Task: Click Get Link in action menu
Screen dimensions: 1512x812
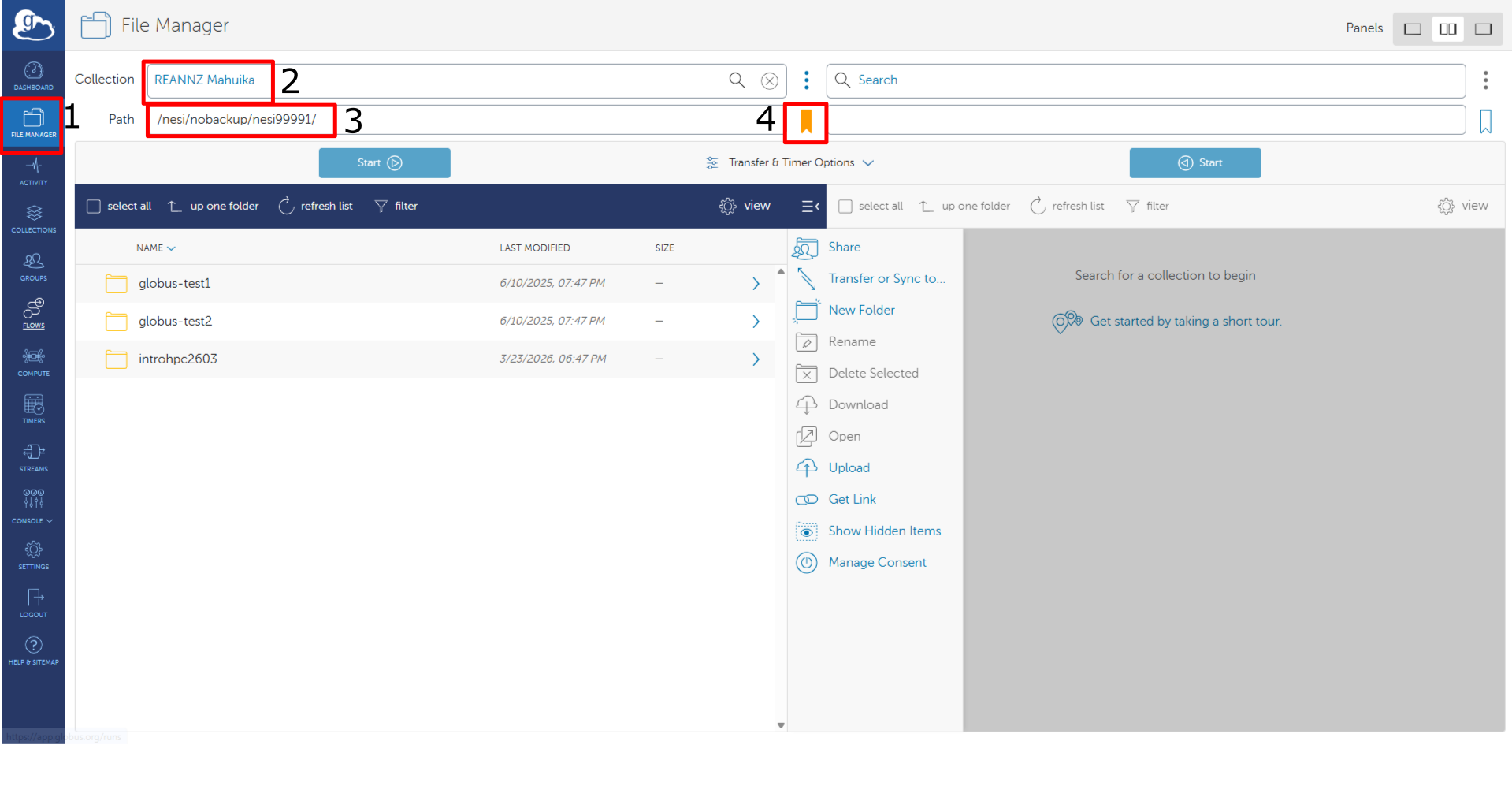Action: pos(835,500)
